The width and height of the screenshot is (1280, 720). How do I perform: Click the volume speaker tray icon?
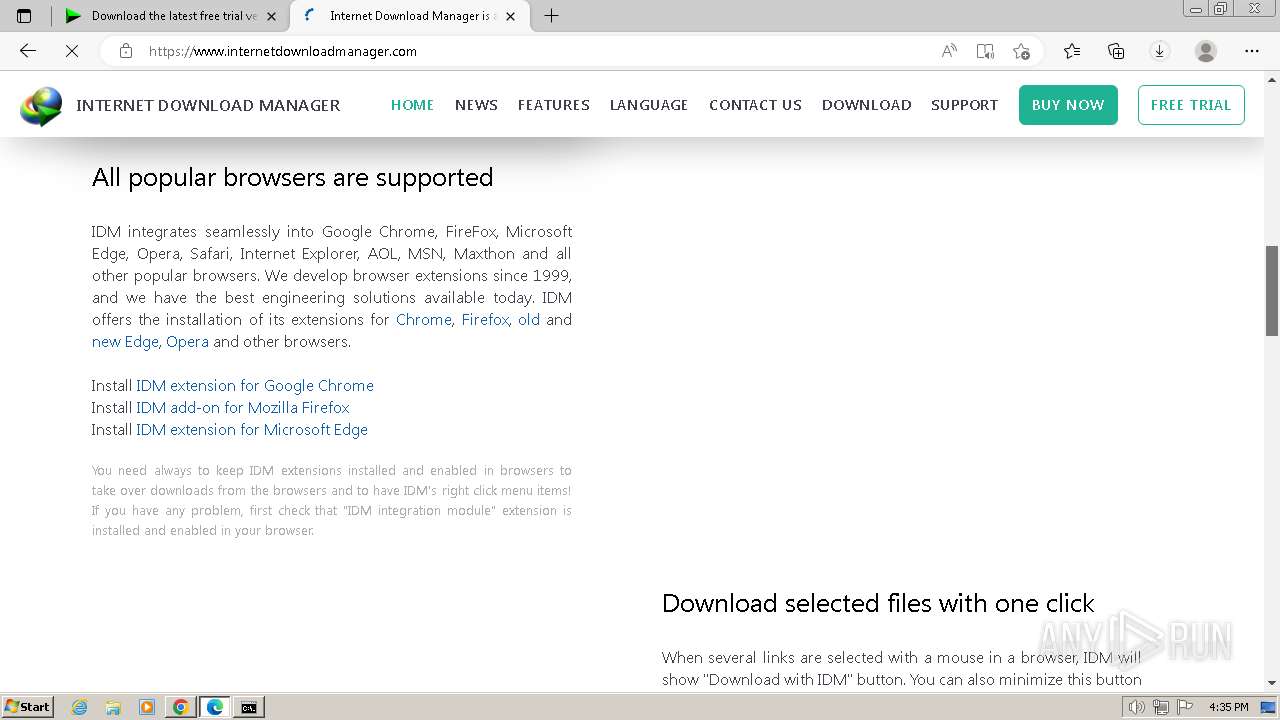(x=1137, y=707)
